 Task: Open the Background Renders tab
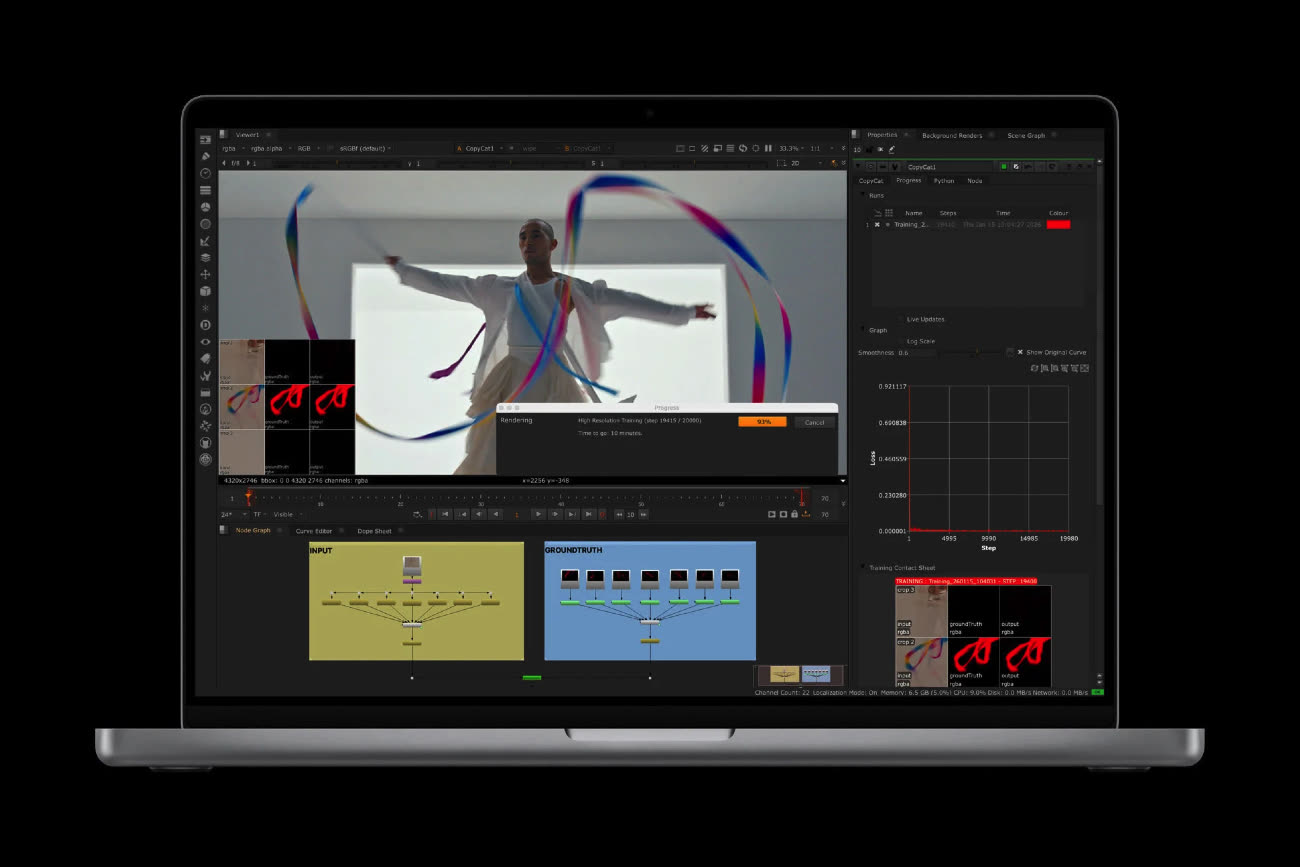click(951, 135)
